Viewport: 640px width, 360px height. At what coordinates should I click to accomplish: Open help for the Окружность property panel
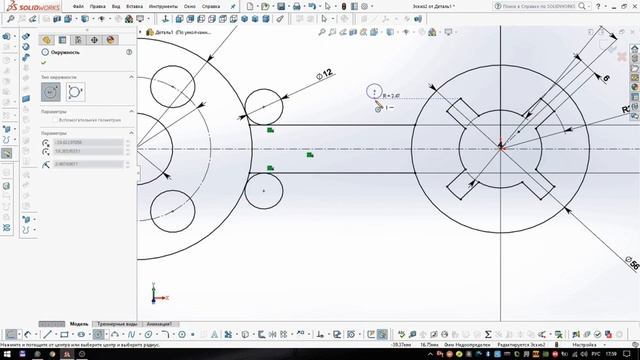pos(129,52)
